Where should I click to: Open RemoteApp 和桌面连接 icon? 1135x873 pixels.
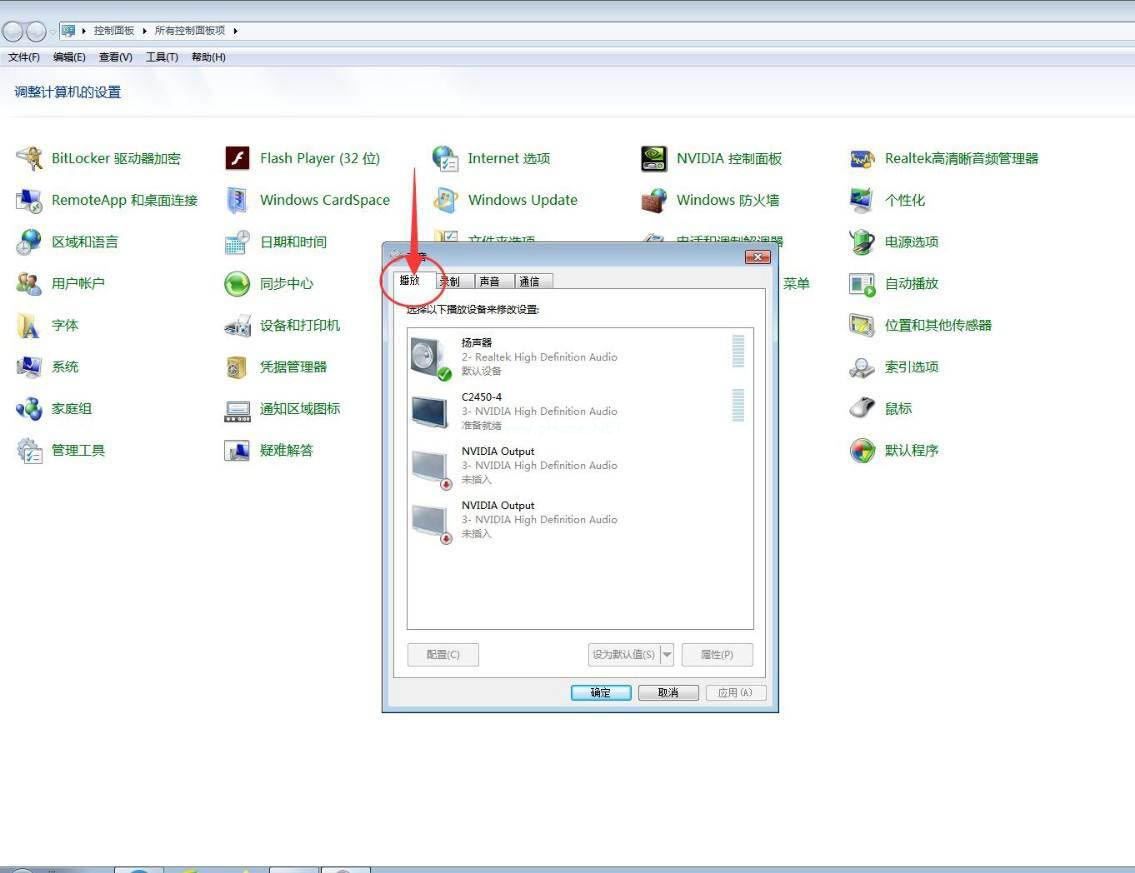coord(30,200)
